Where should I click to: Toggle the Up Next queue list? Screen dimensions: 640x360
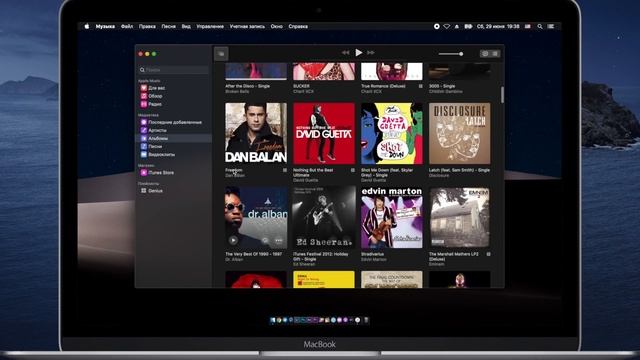pos(495,53)
